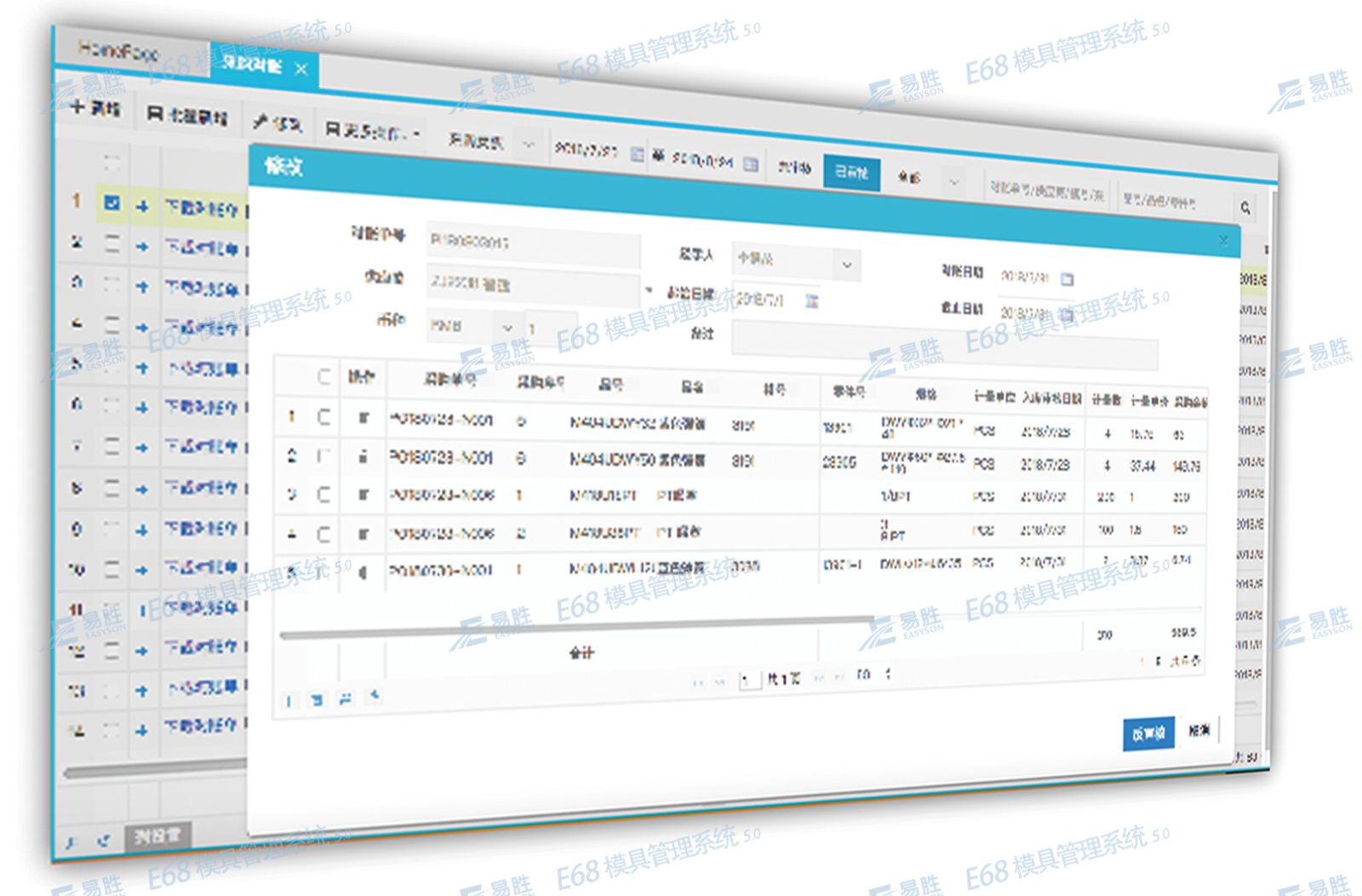Click delete icon in dialog table row 3
This screenshot has width=1362, height=896.
coord(363,495)
